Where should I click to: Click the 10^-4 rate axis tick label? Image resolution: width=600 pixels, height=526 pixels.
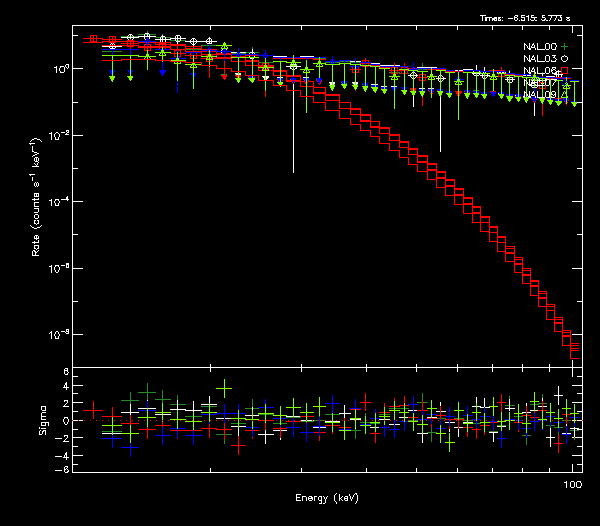(61, 201)
